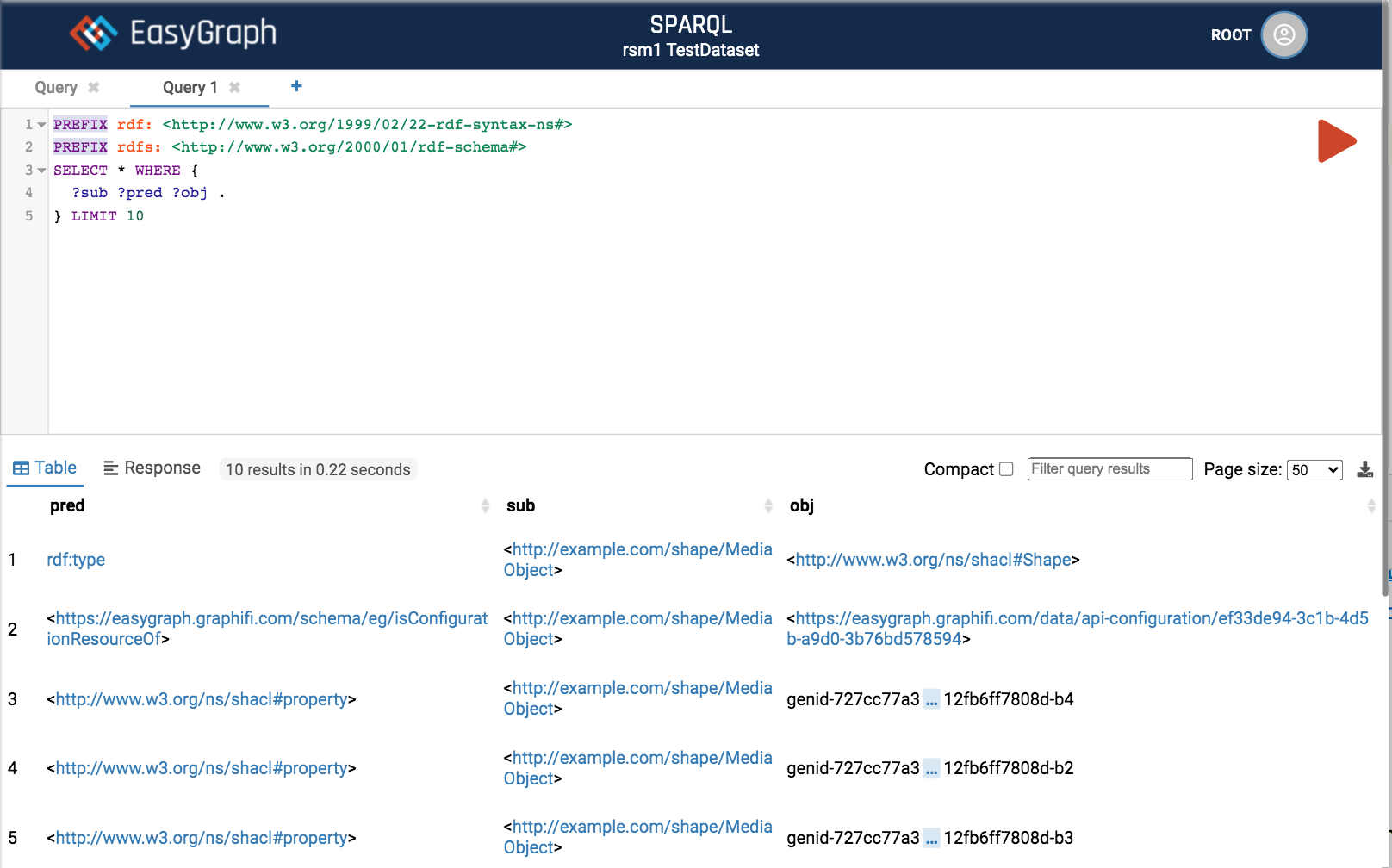
Task: Add a new query tab with plus
Action: tap(296, 86)
